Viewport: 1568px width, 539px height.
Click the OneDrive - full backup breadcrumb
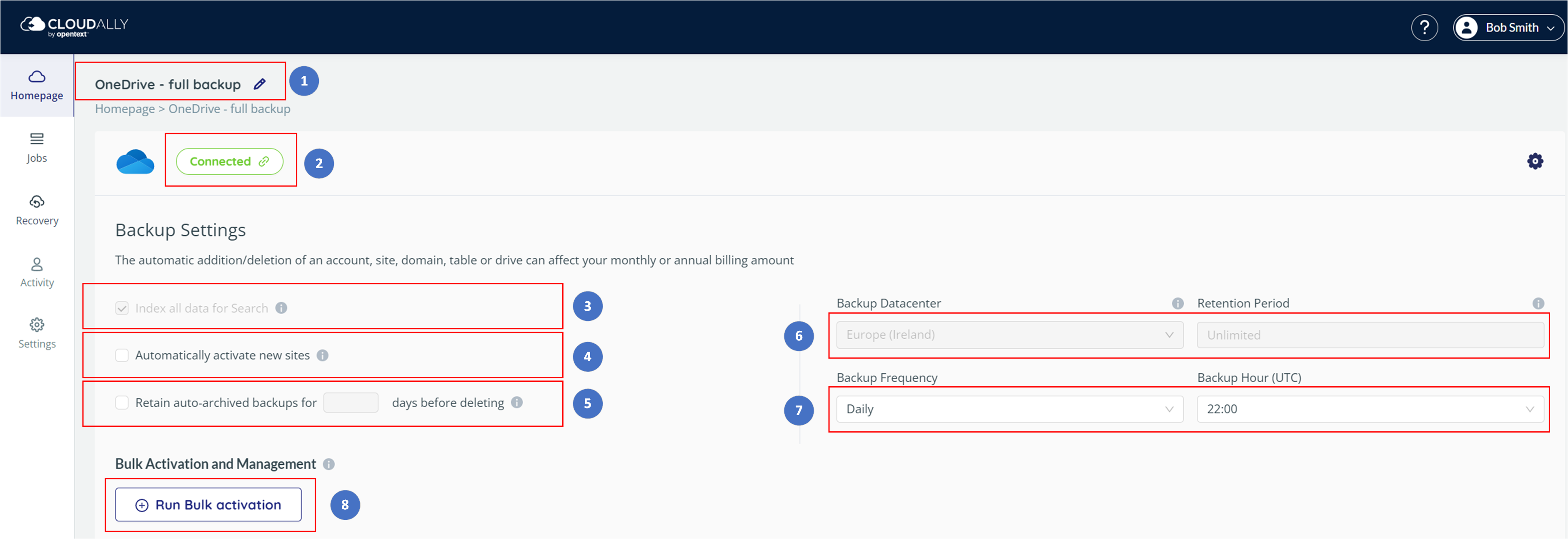tap(230, 109)
